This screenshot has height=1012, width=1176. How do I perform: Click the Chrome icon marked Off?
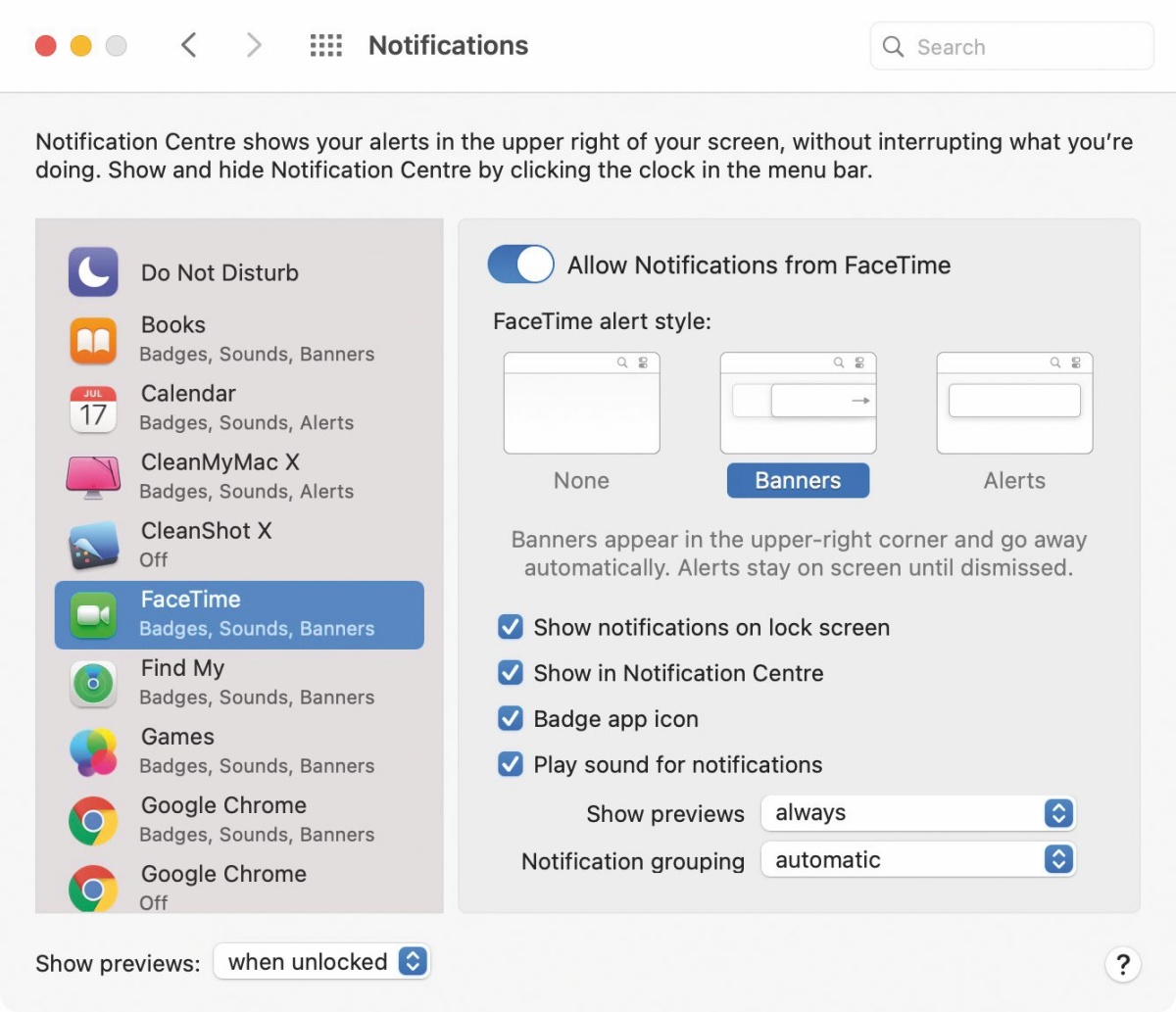point(93,888)
